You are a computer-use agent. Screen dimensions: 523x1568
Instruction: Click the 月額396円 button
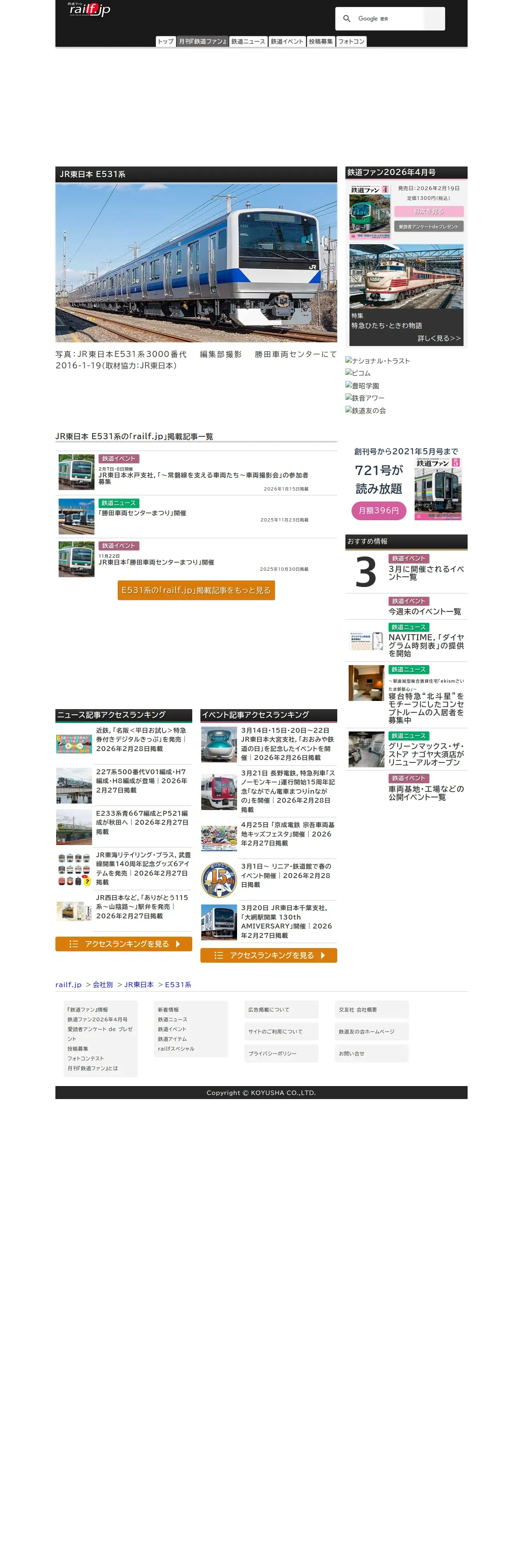pyautogui.click(x=379, y=511)
